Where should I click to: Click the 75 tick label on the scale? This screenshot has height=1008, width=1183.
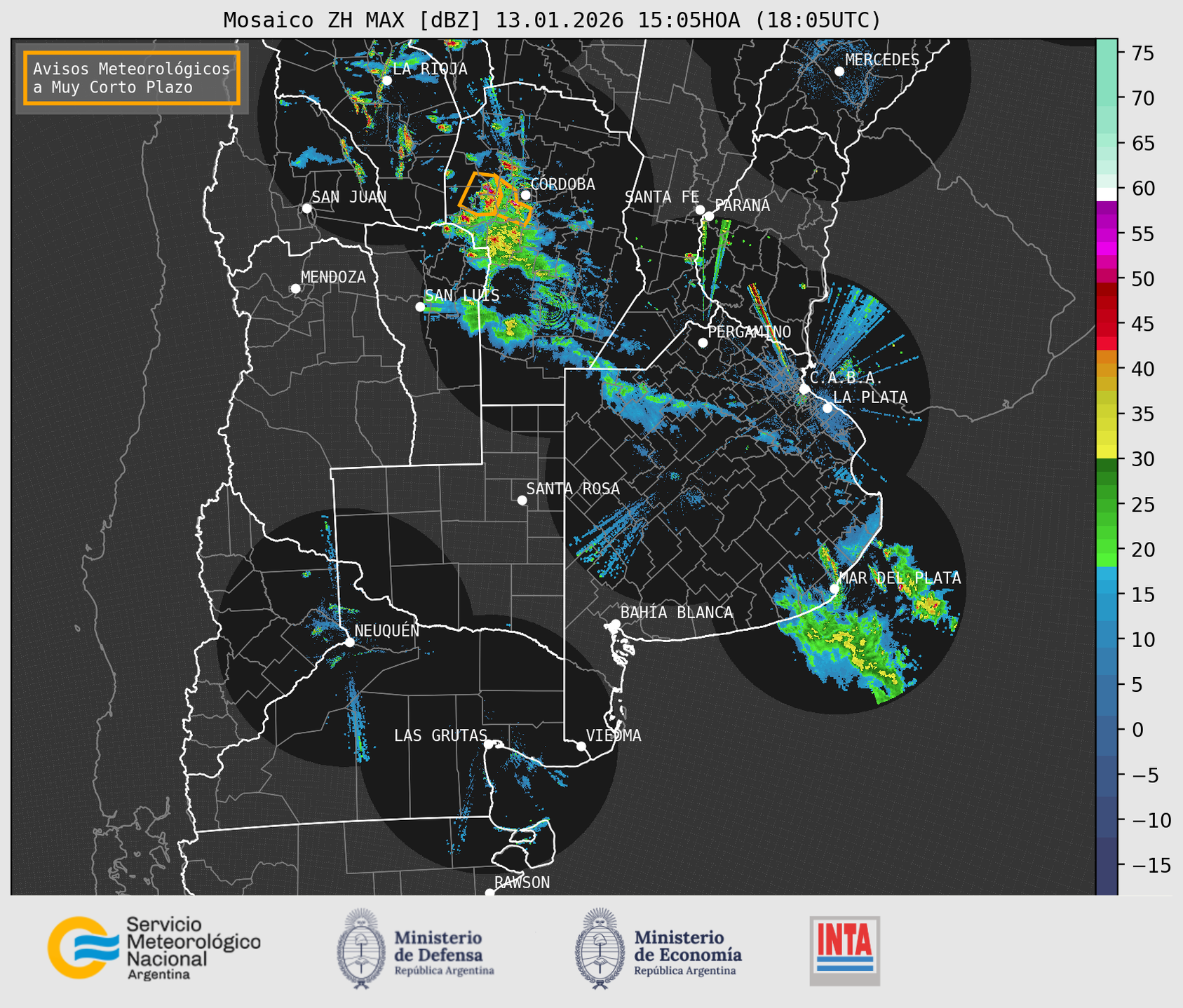(x=1142, y=53)
